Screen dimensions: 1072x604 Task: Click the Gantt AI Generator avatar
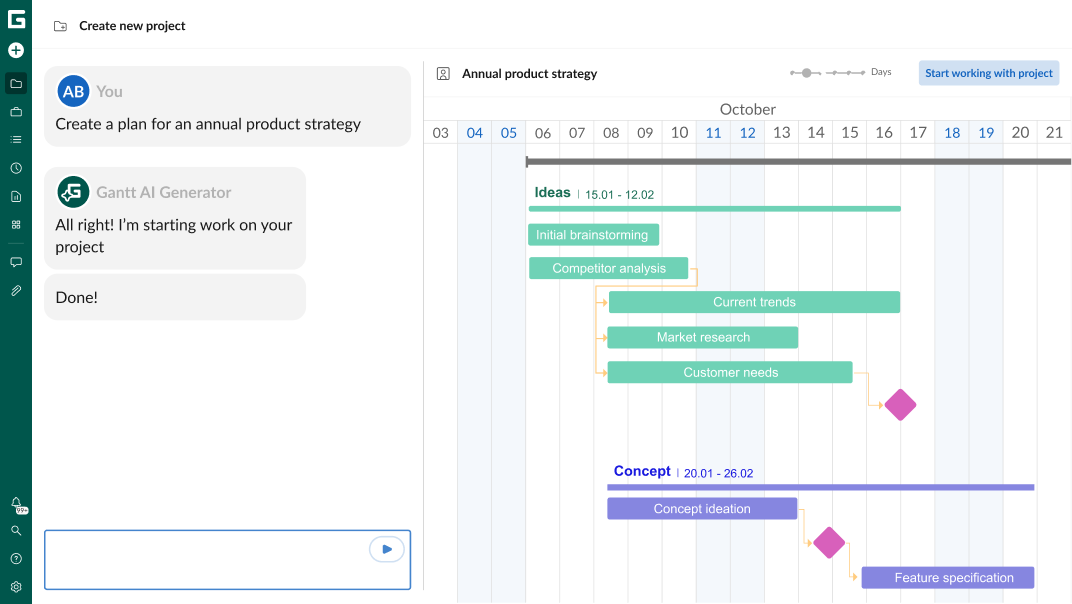coord(73,192)
